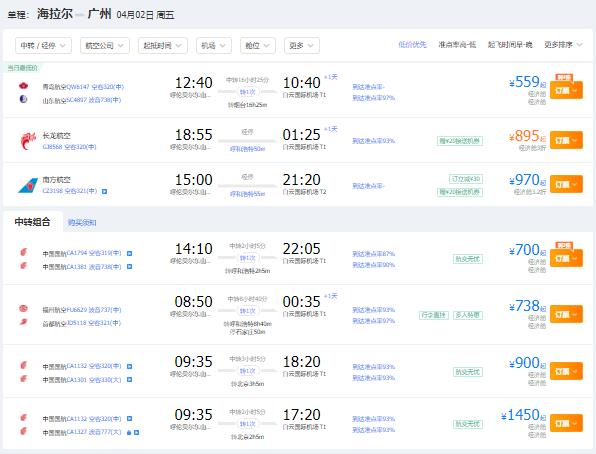Click the 首都航空 logo beside JD5118

point(24,322)
